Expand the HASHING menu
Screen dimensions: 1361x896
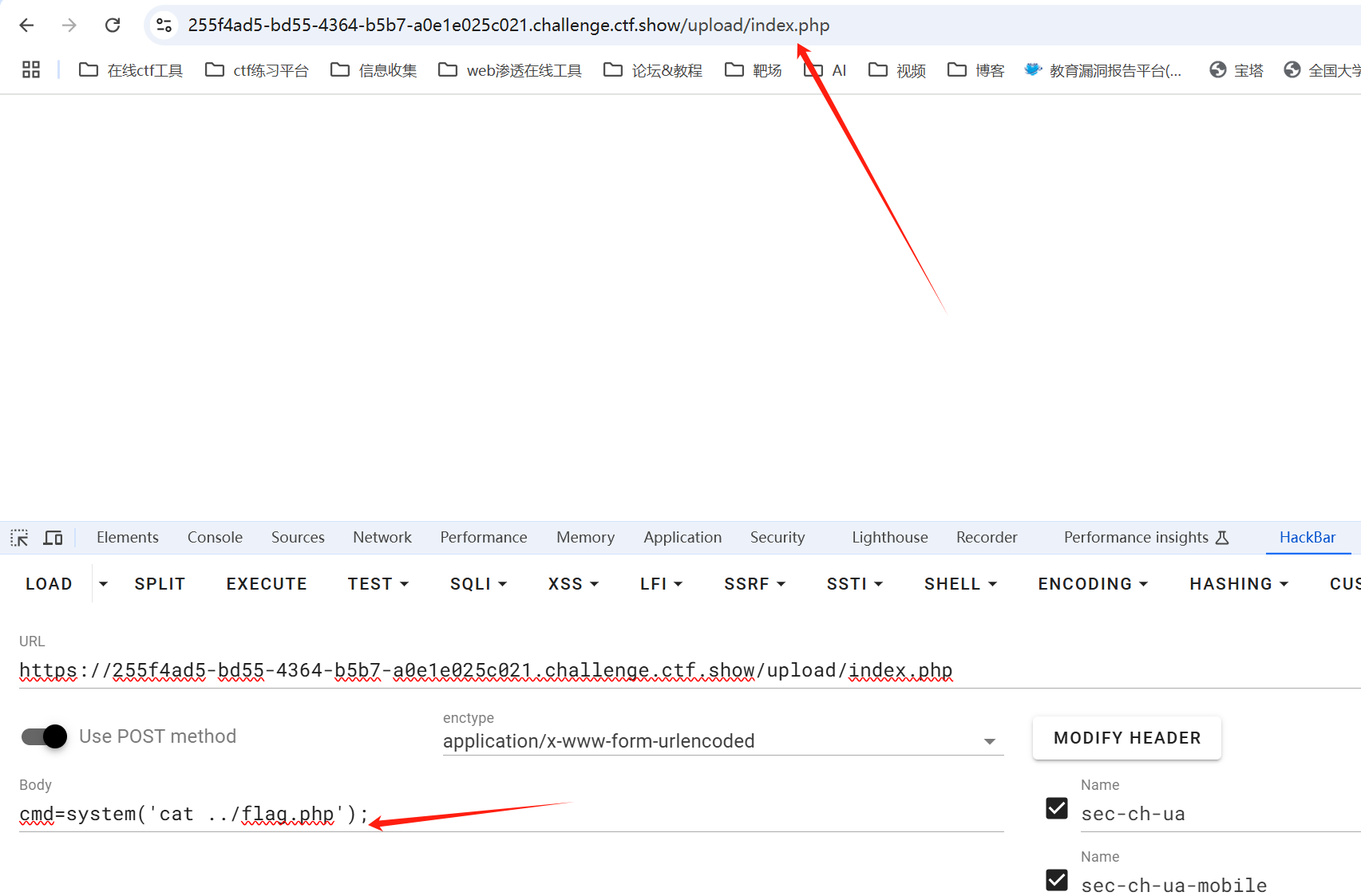coord(1239,584)
